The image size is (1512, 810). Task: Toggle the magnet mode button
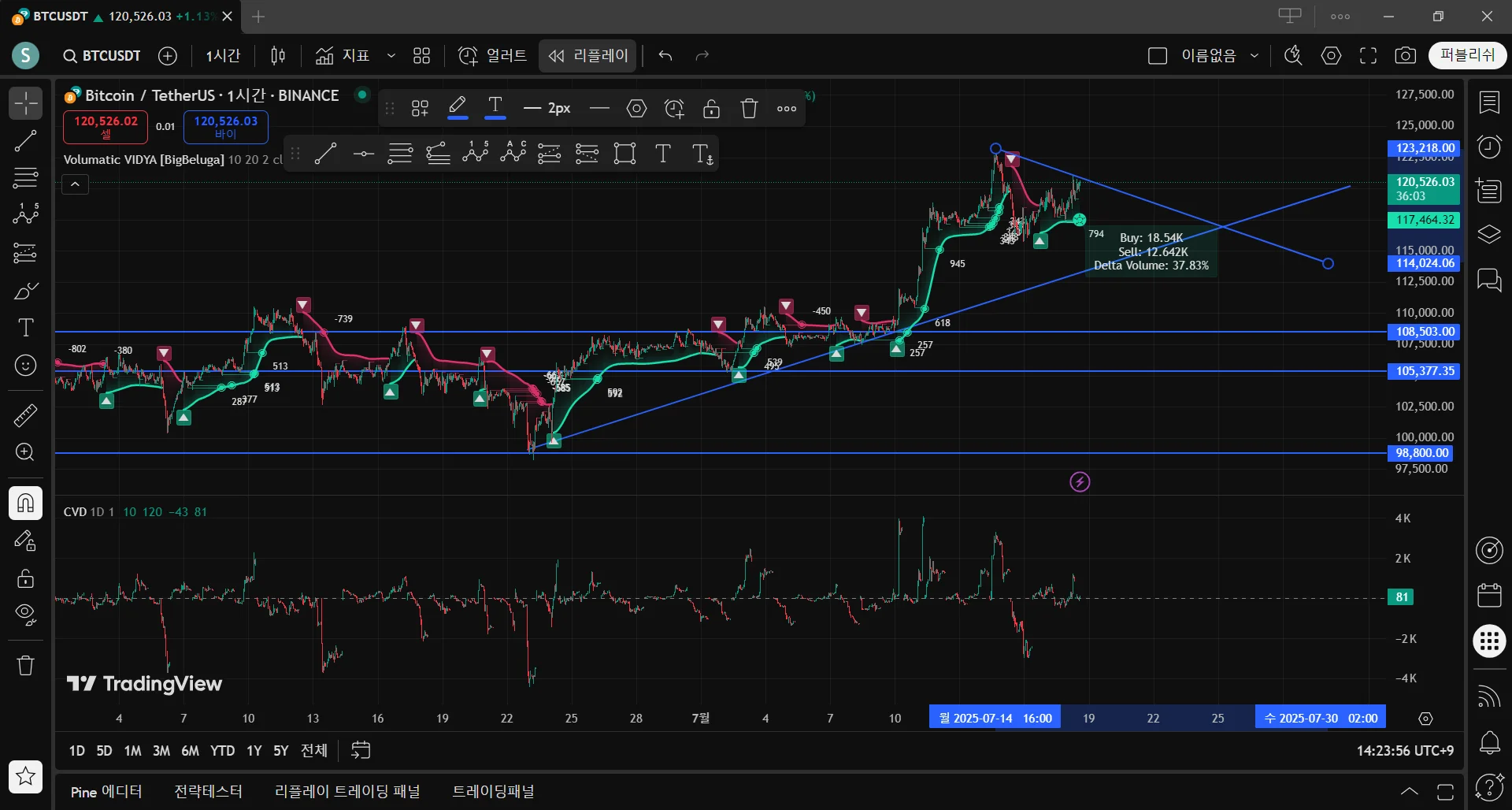coord(25,503)
